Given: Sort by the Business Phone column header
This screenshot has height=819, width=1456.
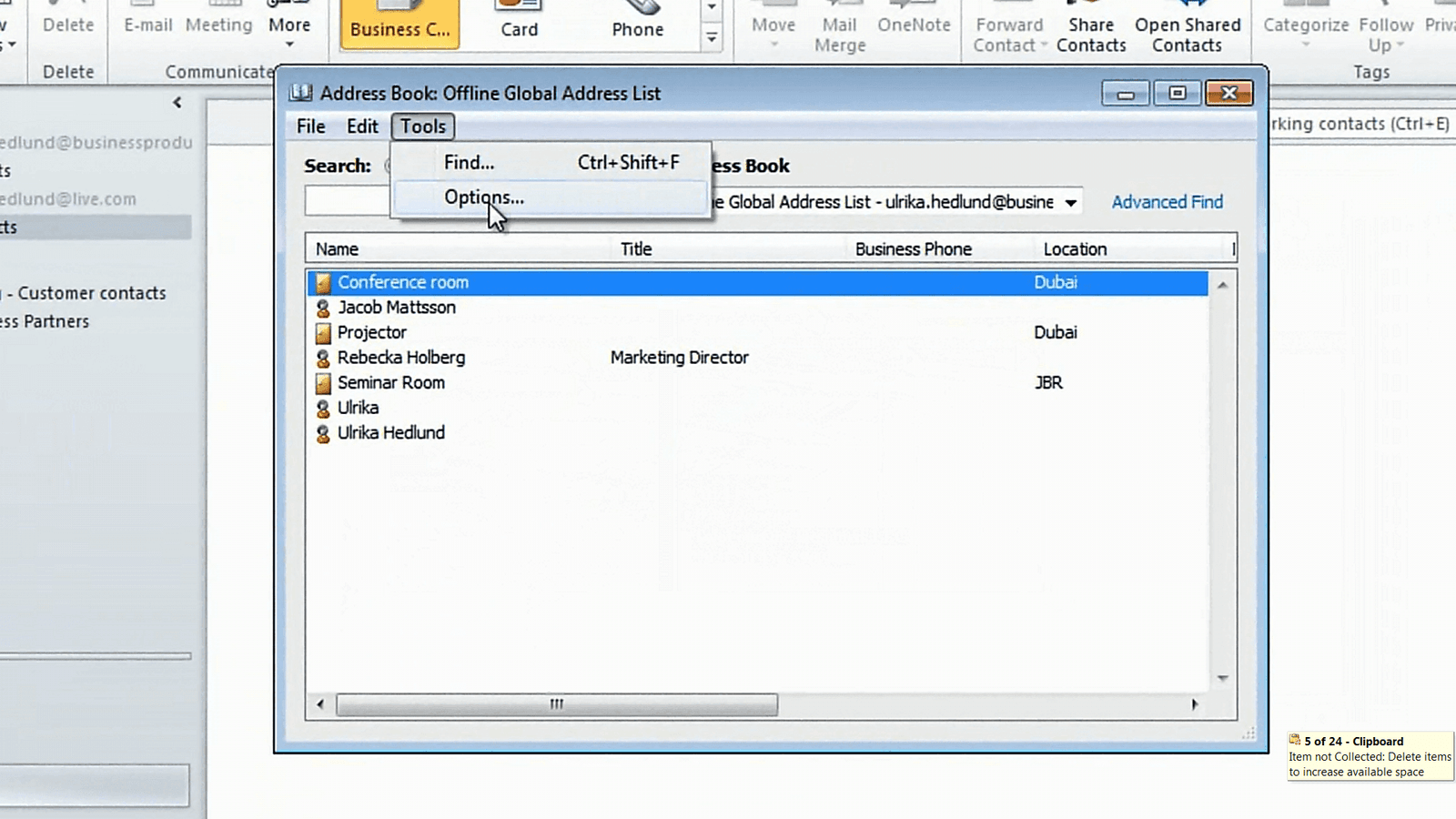Looking at the screenshot, I should [940, 249].
